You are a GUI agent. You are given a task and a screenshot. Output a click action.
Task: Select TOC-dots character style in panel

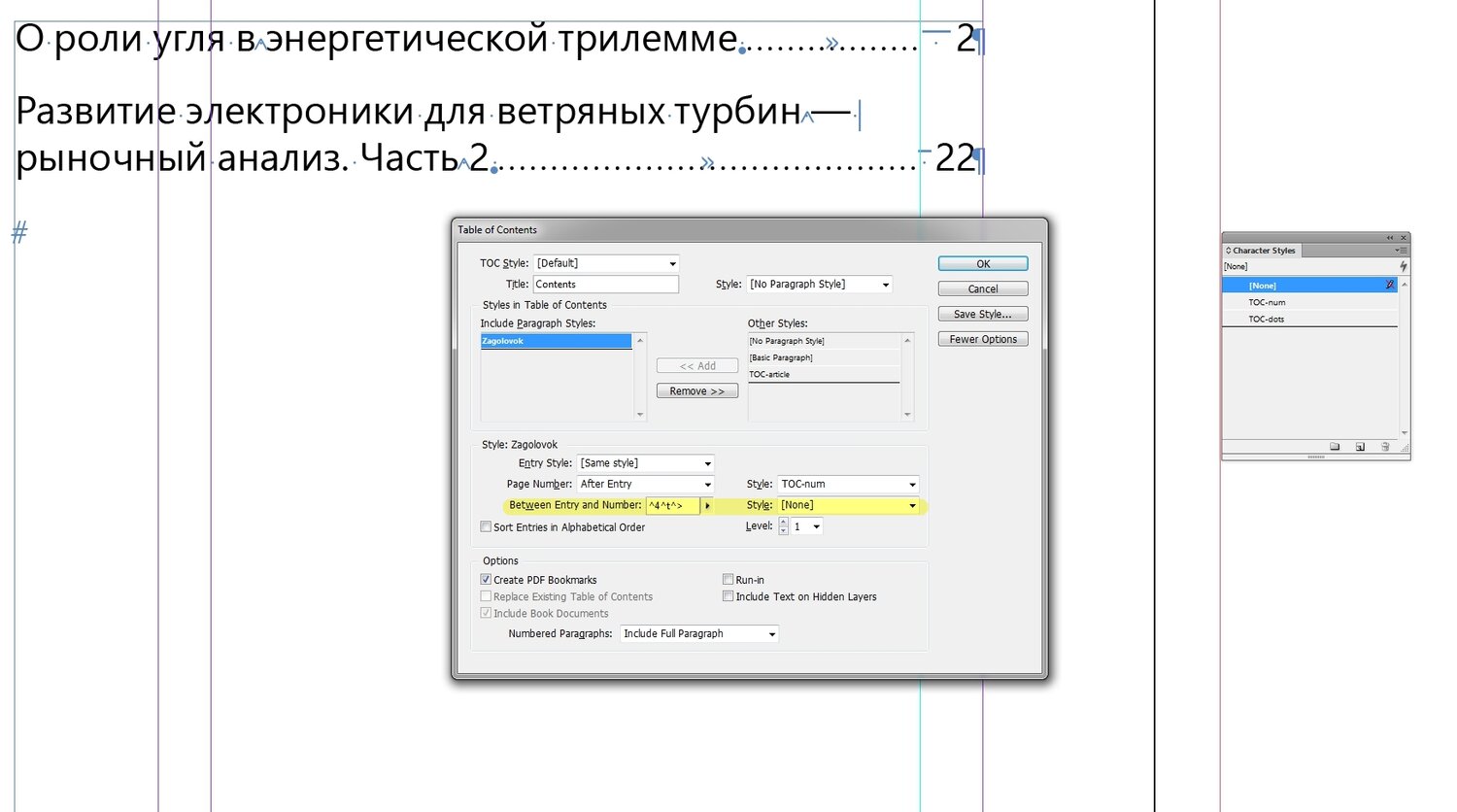1309,319
